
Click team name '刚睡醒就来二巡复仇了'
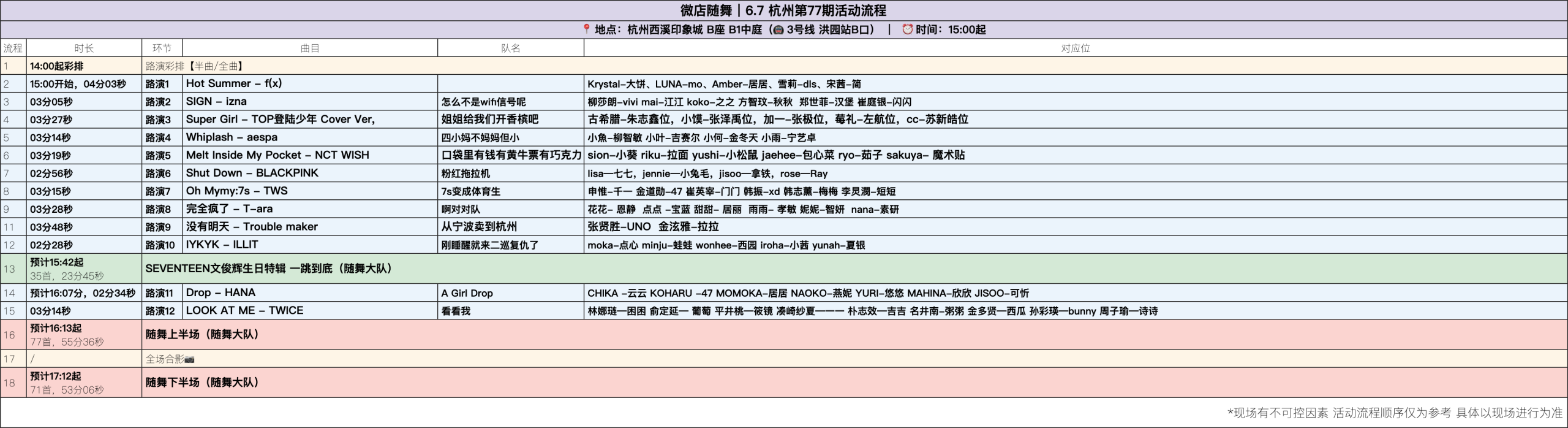click(489, 245)
